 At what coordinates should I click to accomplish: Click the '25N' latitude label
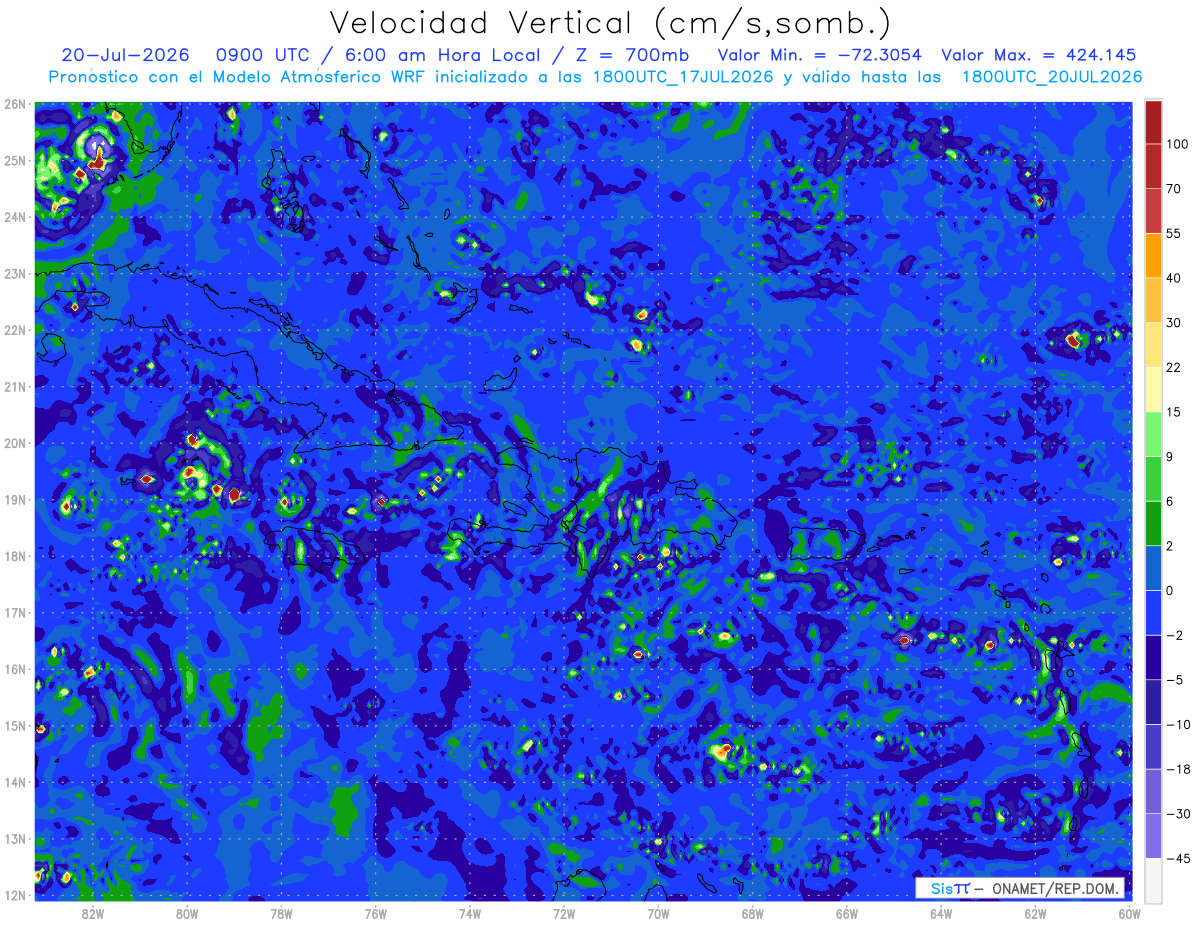tap(15, 161)
